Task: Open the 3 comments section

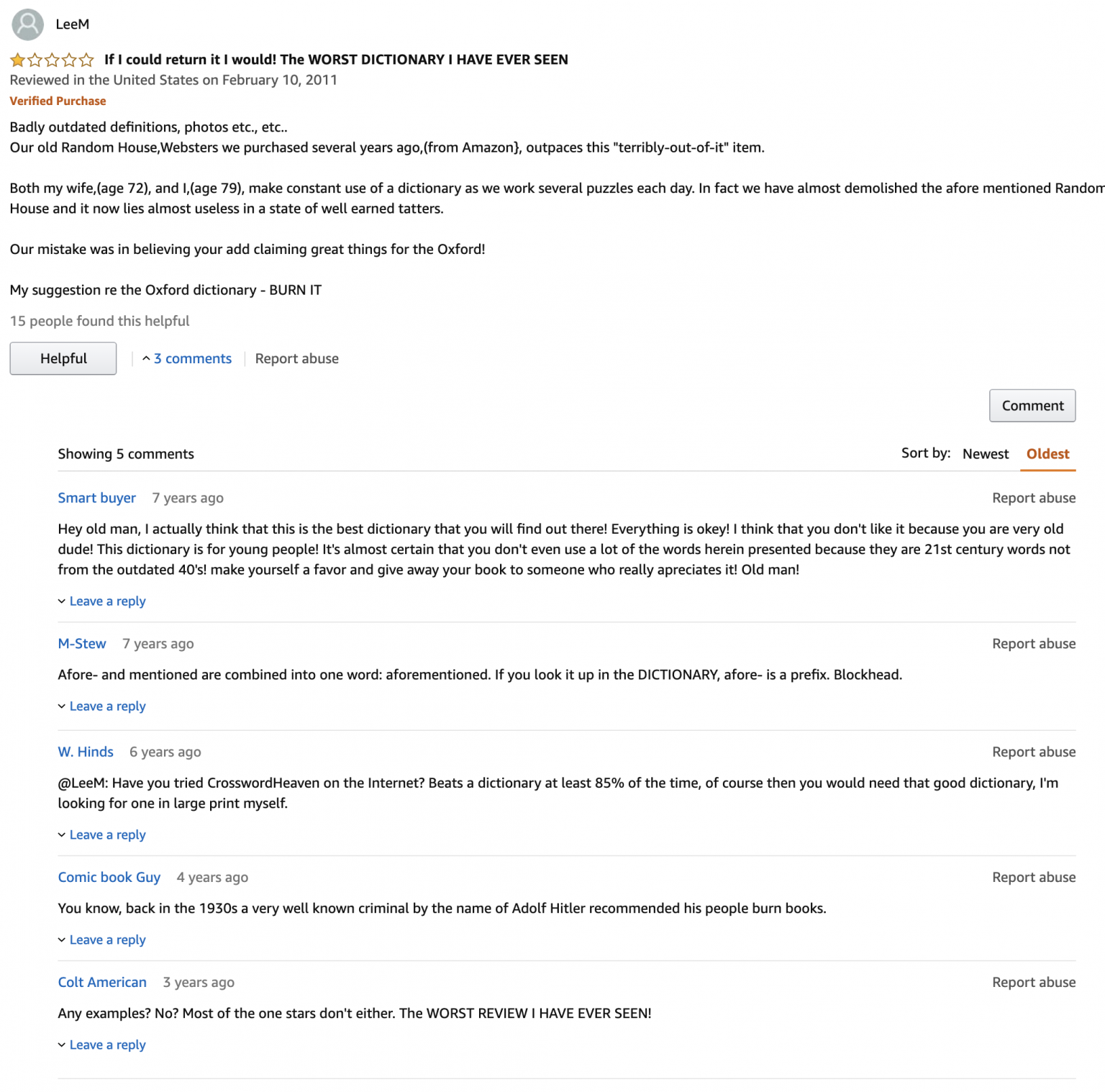Action: pyautogui.click(x=193, y=358)
